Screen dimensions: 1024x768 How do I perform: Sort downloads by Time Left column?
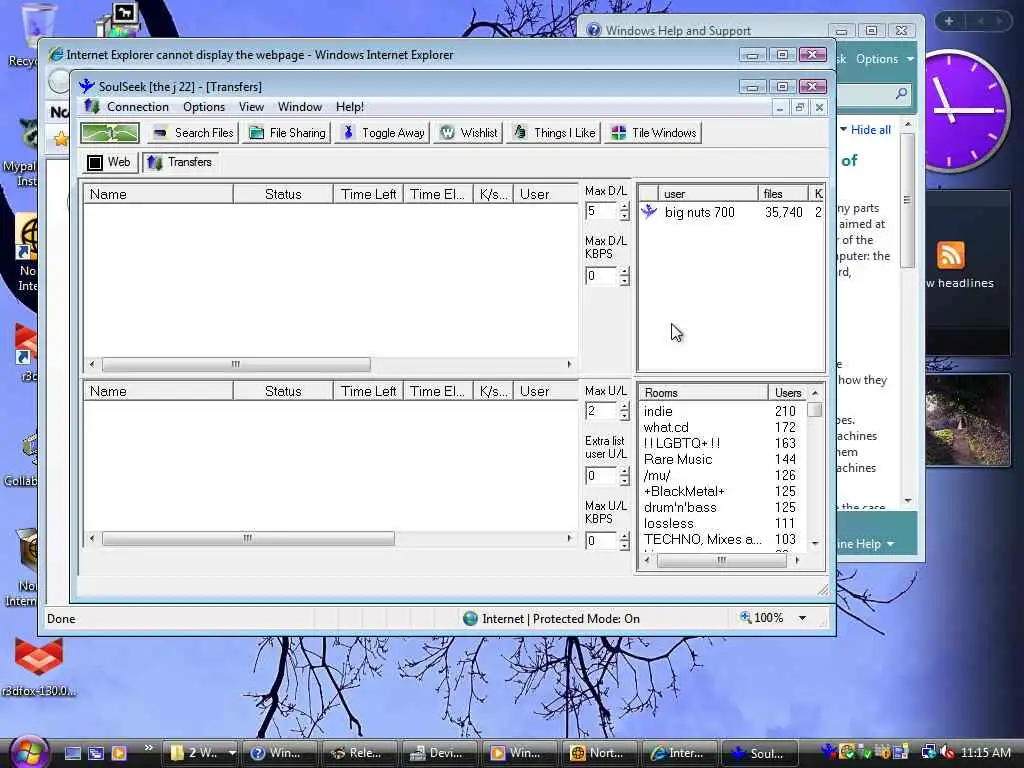[x=368, y=194]
